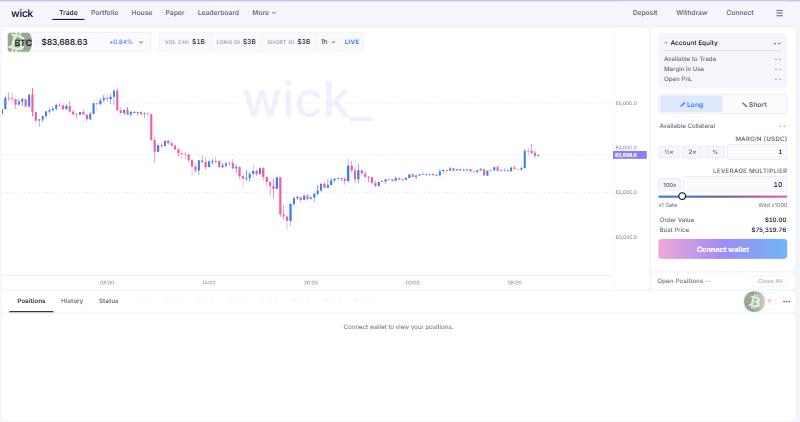This screenshot has height=422, width=800.
Task: Collapse the Account Equity section
Action: tap(666, 43)
